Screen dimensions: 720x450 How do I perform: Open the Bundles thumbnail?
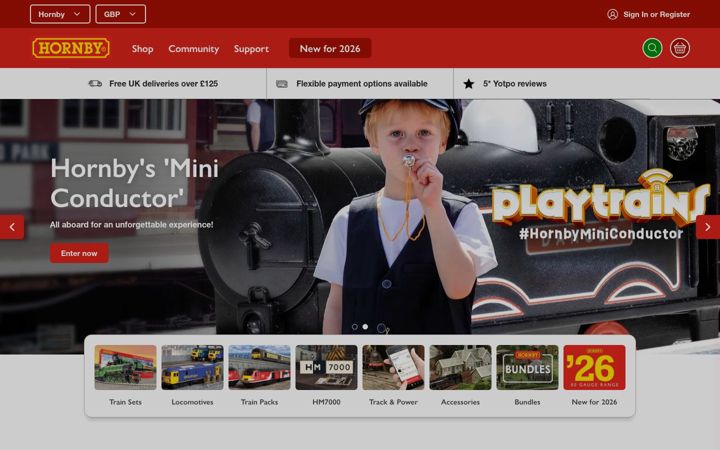528,367
